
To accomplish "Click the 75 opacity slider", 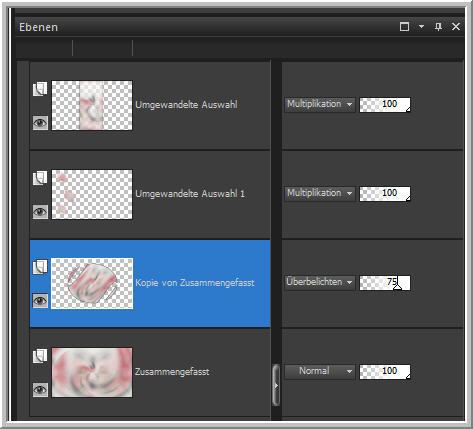I will [385, 283].
